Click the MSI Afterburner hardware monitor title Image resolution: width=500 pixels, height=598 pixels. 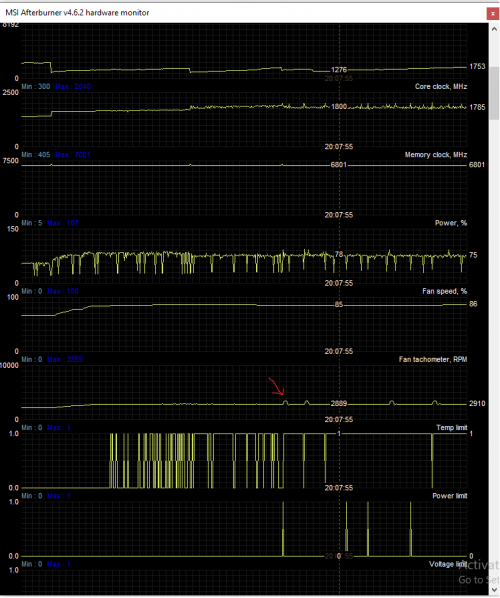coord(77,13)
